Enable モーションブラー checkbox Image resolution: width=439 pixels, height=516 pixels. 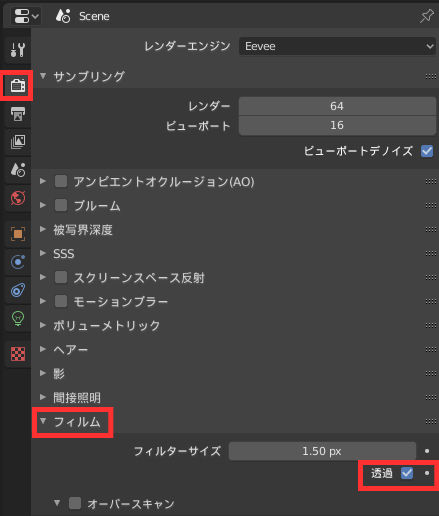tap(61, 301)
